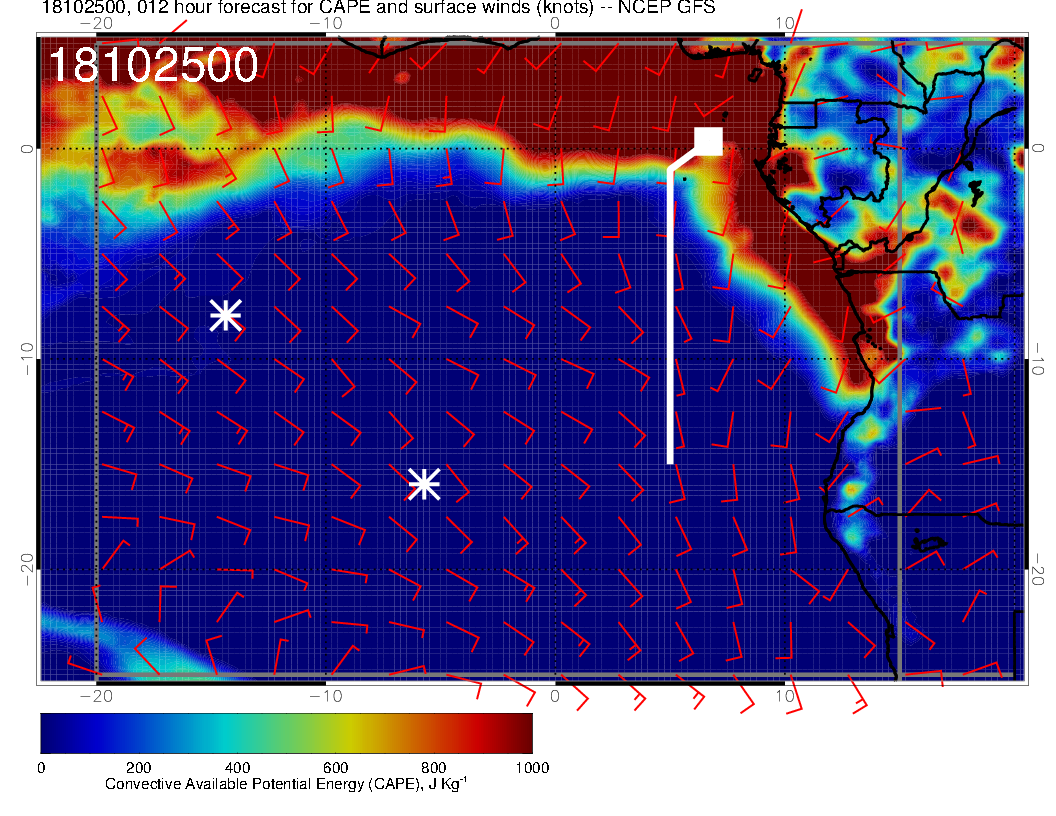The width and height of the screenshot is (1056, 816).
Task: Click the upper-left white asterisk marker
Action: pos(226,315)
